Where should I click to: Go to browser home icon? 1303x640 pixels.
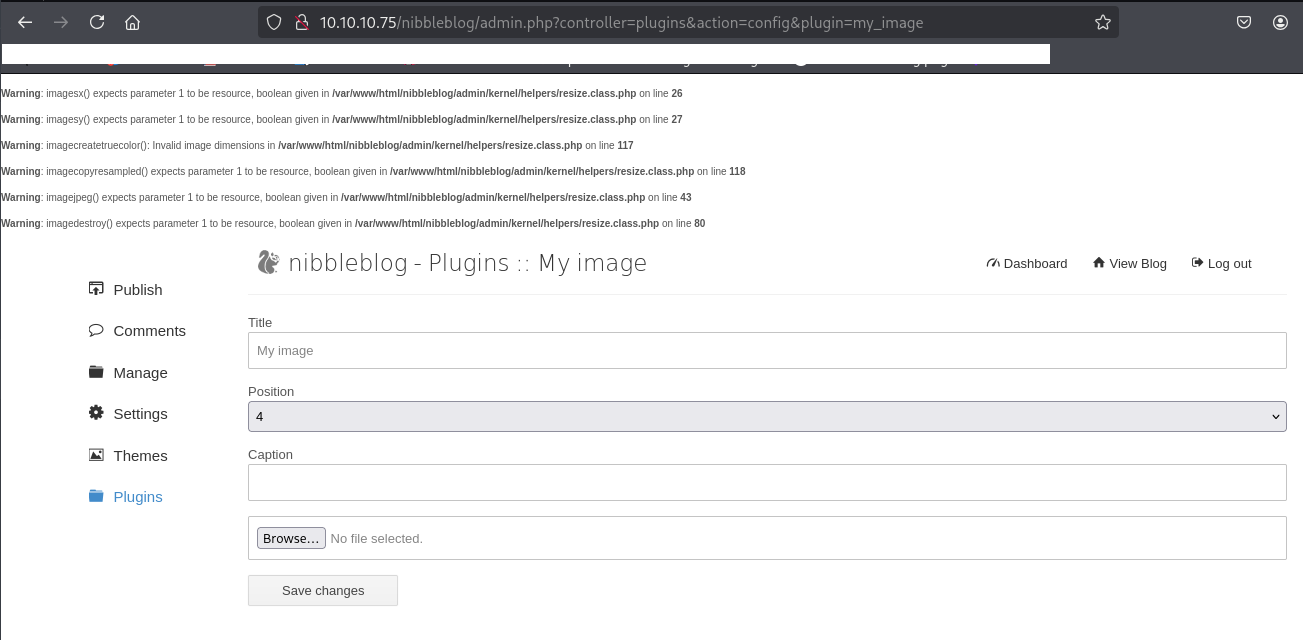(132, 22)
